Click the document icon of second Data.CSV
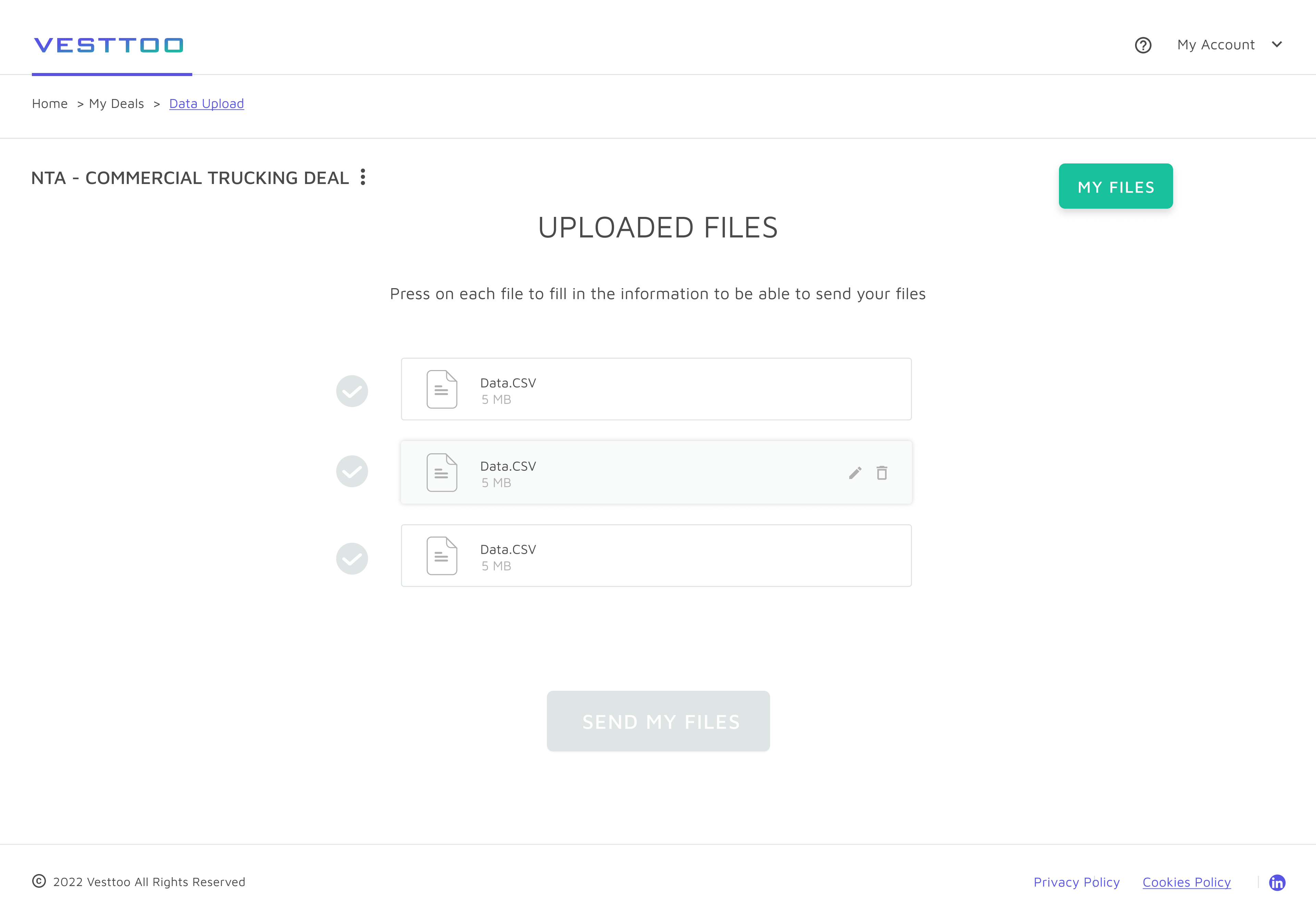The height and width of the screenshot is (921, 1316). tap(441, 472)
